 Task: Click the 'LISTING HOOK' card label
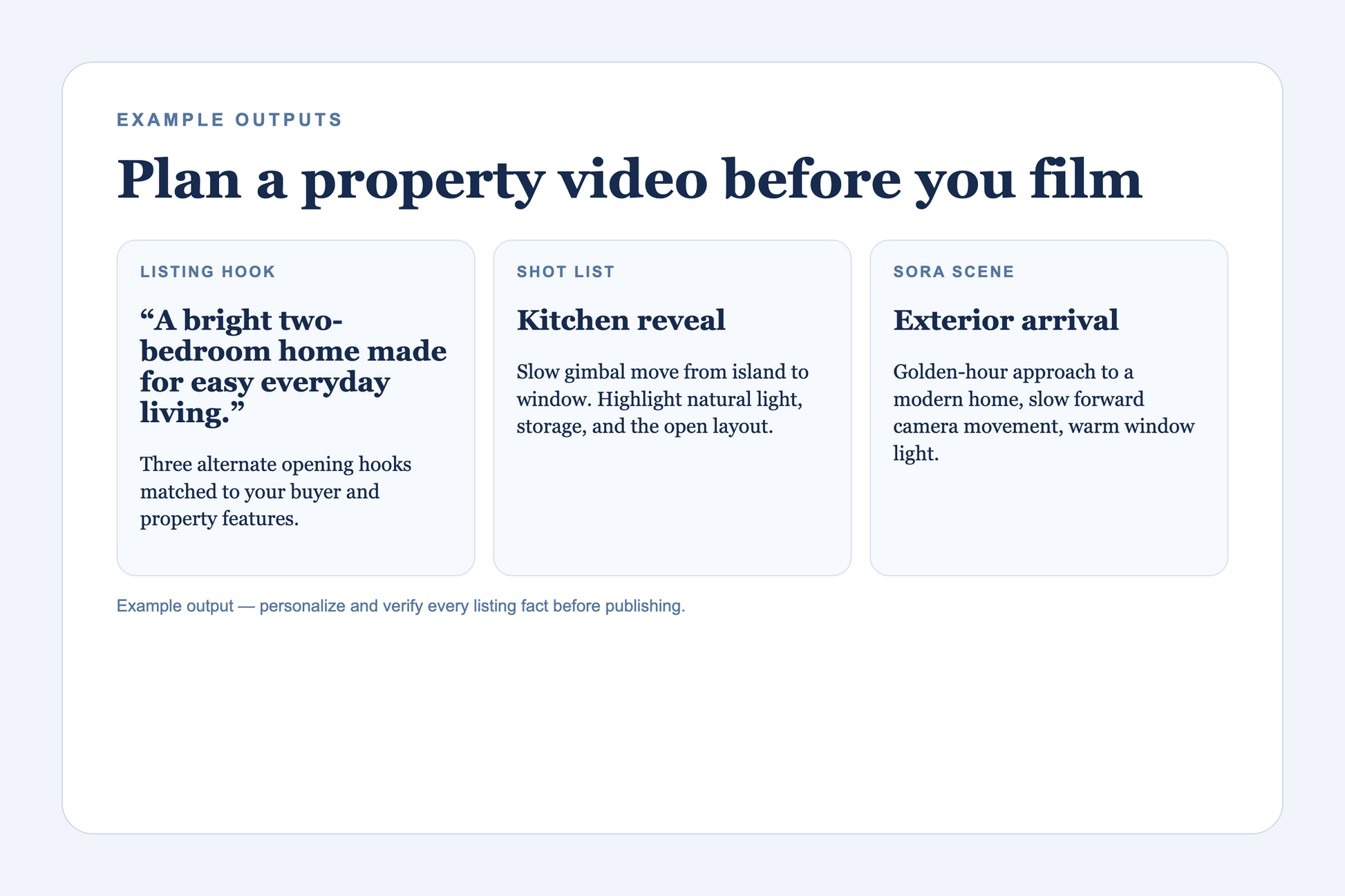208,271
